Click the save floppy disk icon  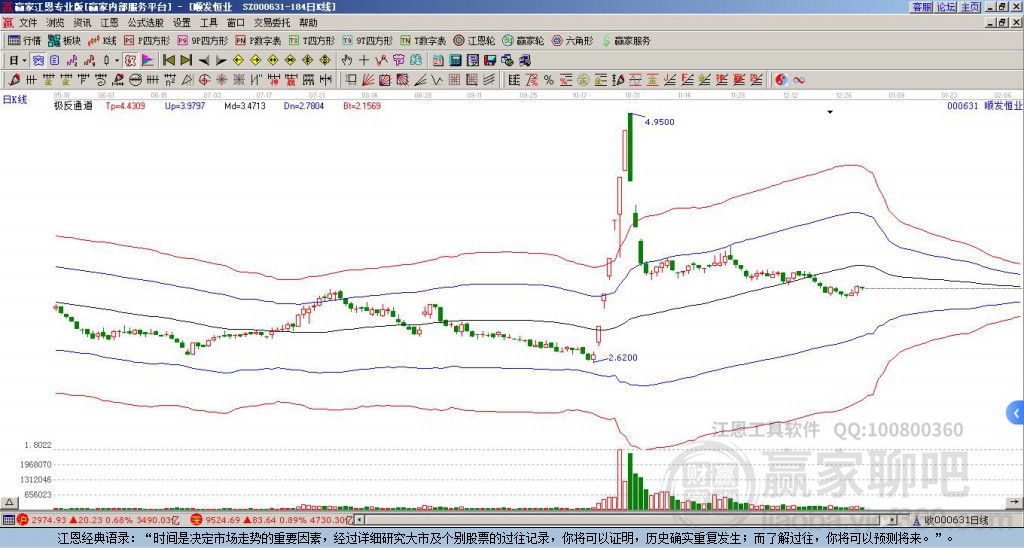490,60
